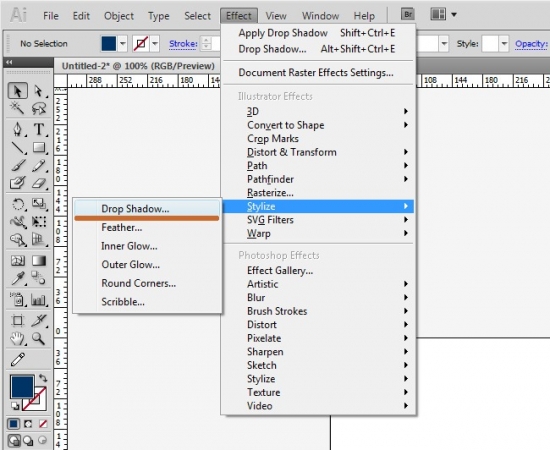
Task: Activate the Eyedropper tool
Action: click(18, 279)
